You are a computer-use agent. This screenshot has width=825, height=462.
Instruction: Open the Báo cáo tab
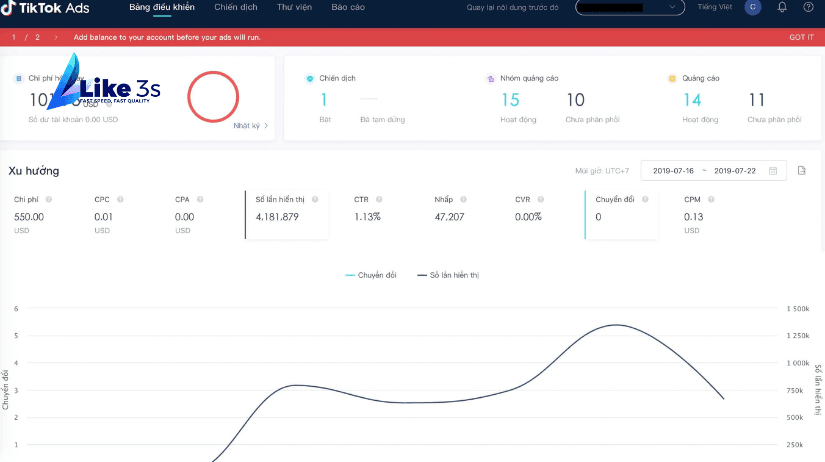click(x=348, y=7)
